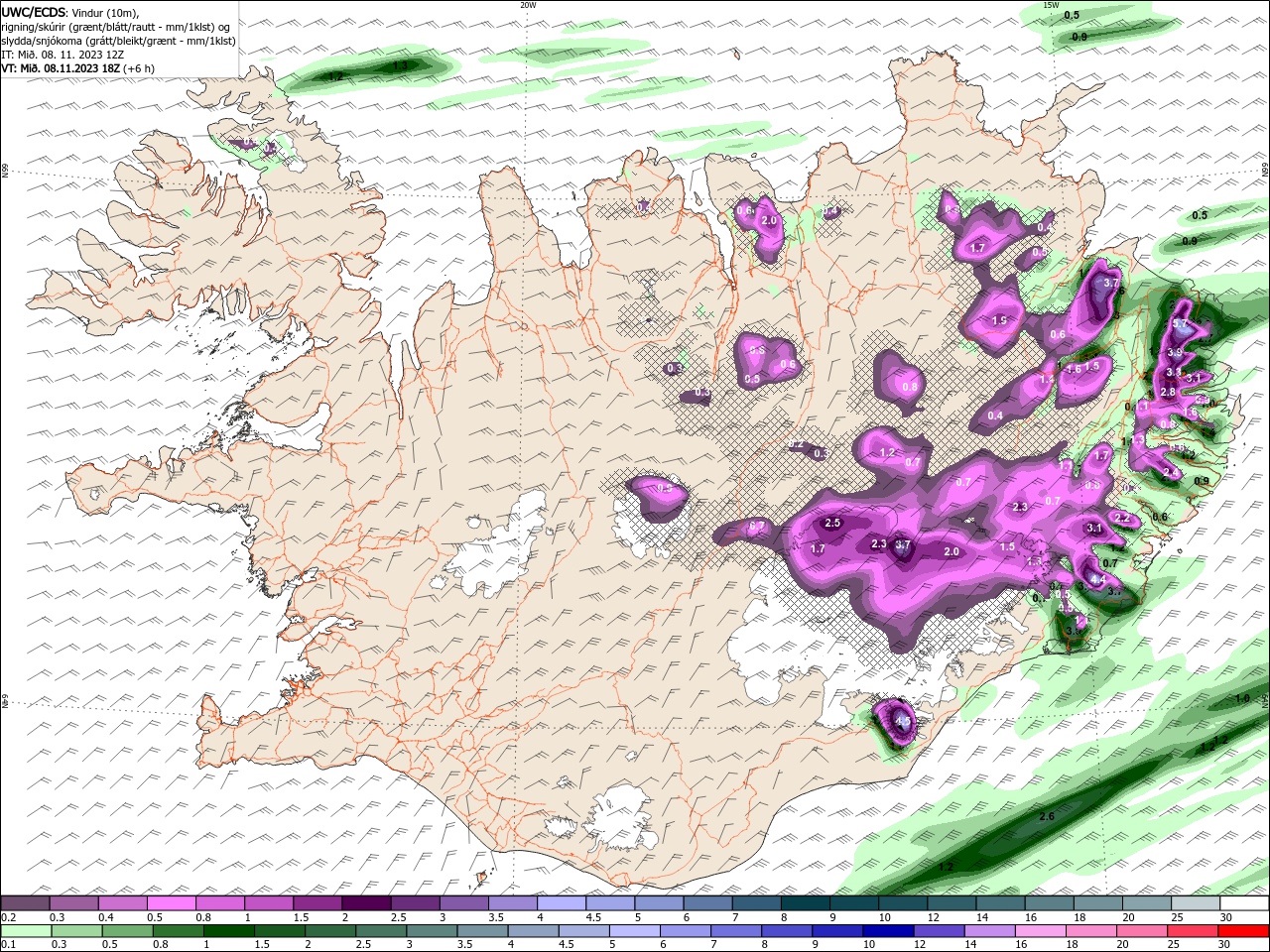Select the 4 light blue swatch in upper scale
Image resolution: width=1270 pixels, height=952 pixels.
tap(562, 903)
